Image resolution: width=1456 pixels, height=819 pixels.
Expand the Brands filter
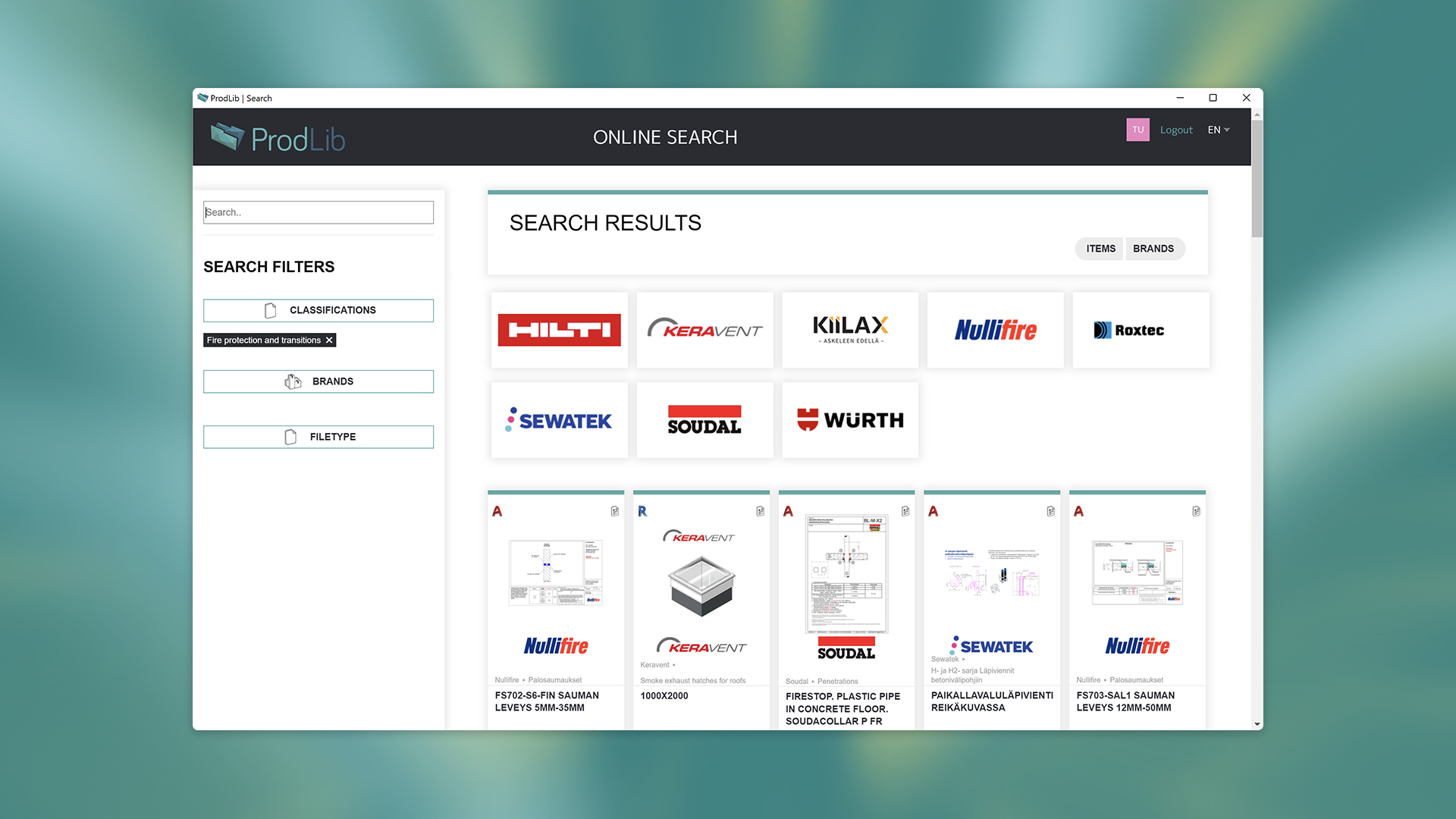tap(318, 381)
